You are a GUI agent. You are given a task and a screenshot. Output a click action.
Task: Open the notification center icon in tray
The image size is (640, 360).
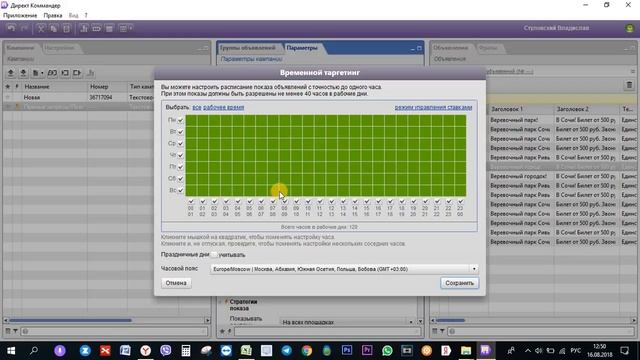click(x=624, y=351)
